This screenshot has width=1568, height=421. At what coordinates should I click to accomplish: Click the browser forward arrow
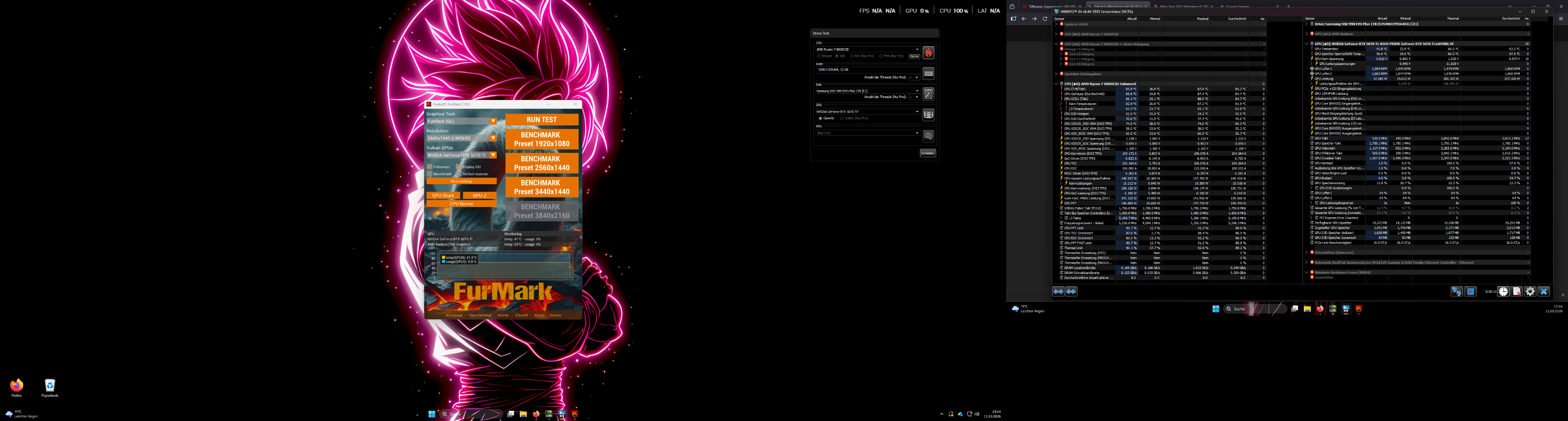point(1035,19)
